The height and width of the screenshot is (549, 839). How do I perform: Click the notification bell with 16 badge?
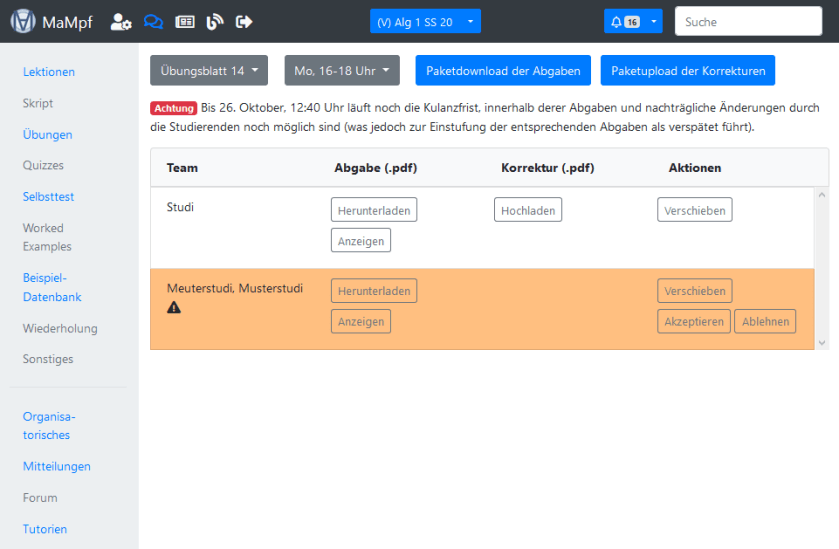(622, 21)
